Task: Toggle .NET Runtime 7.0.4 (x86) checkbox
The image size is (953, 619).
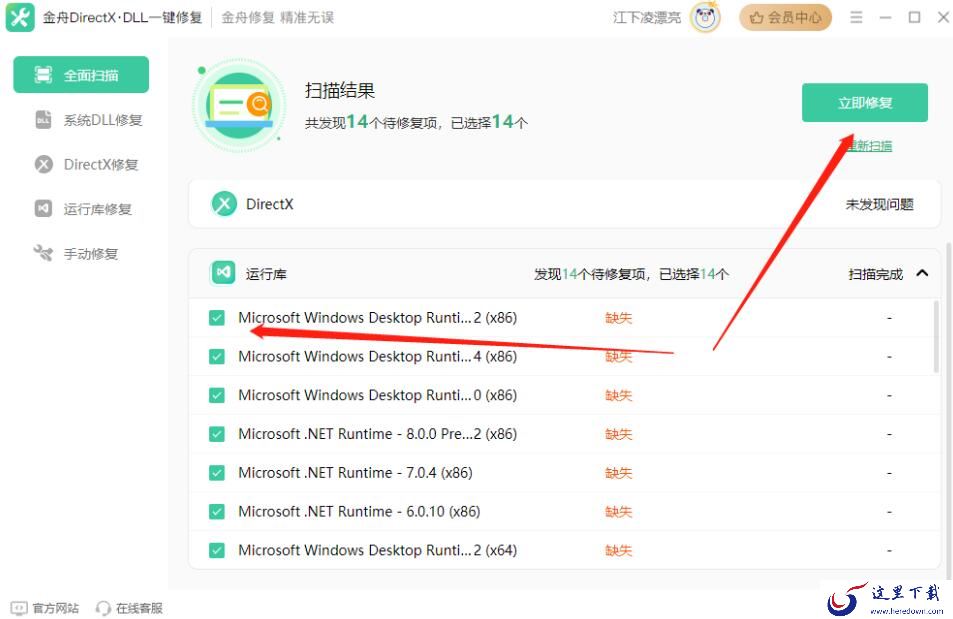Action: click(x=217, y=472)
